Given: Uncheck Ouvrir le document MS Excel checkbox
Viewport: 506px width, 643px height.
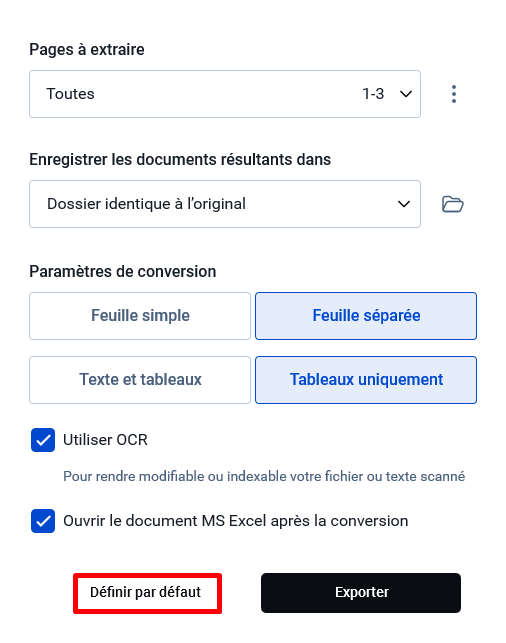Looking at the screenshot, I should 43,521.
